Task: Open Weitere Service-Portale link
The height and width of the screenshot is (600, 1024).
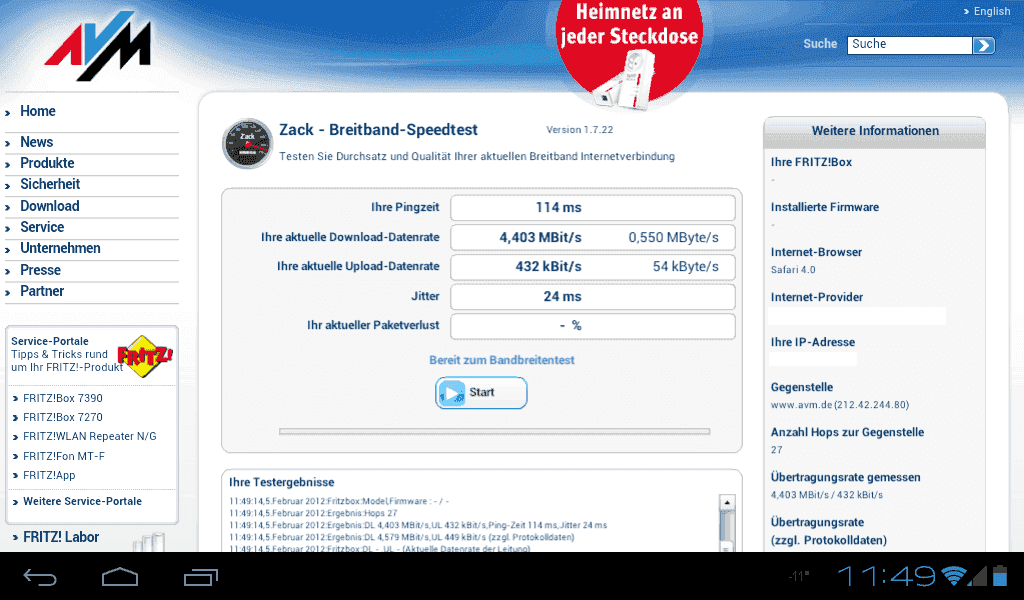Action: coord(82,501)
